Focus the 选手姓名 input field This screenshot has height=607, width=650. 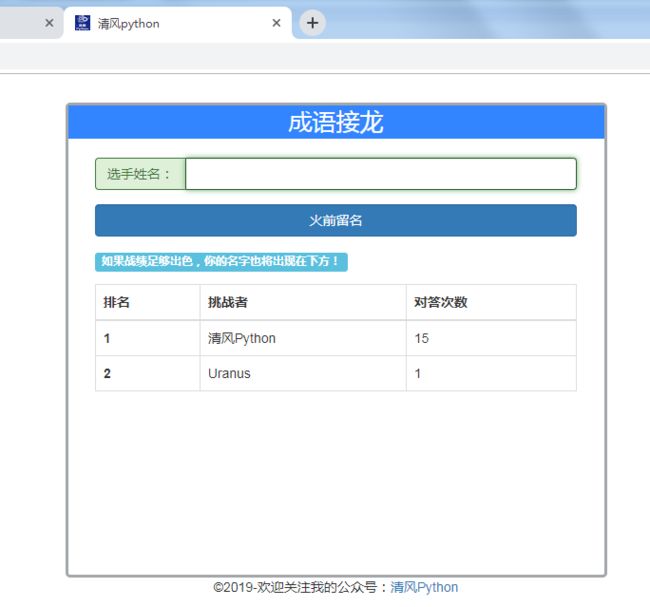click(381, 174)
